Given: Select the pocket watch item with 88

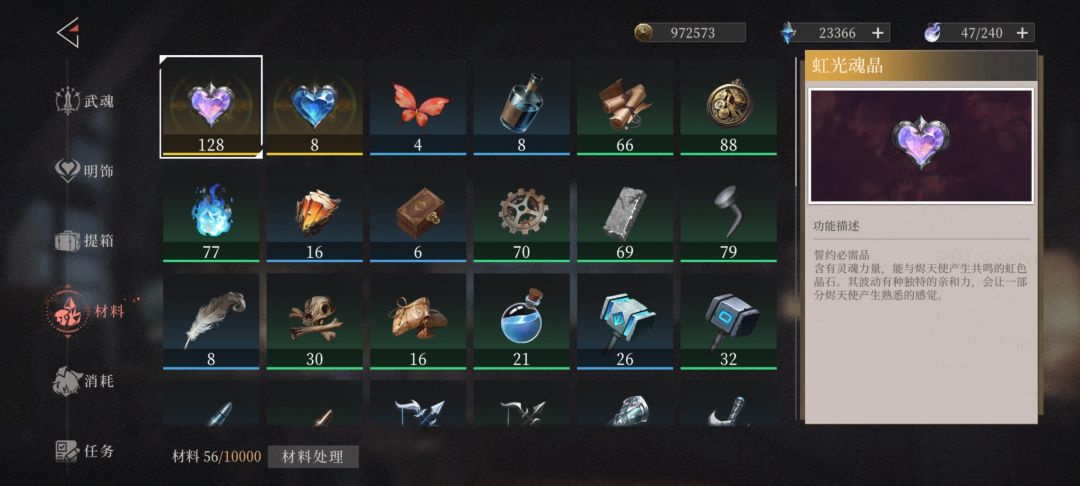Looking at the screenshot, I should pos(729,107).
